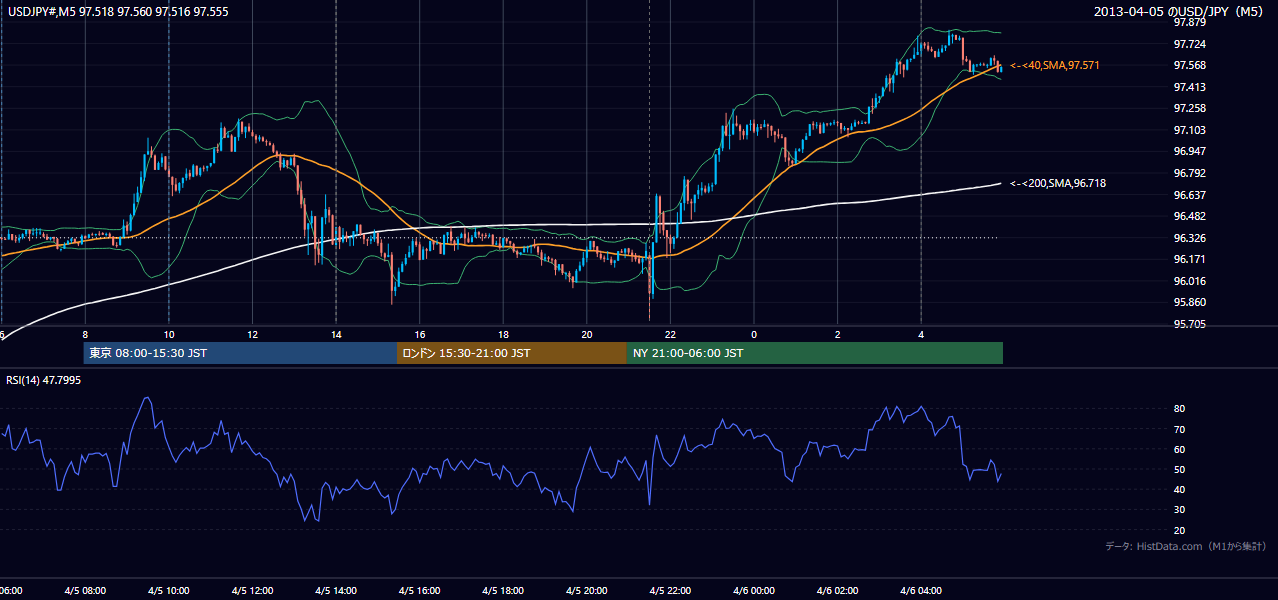Click price axis value 97.103
This screenshot has height=600, width=1278.
pos(1188,130)
